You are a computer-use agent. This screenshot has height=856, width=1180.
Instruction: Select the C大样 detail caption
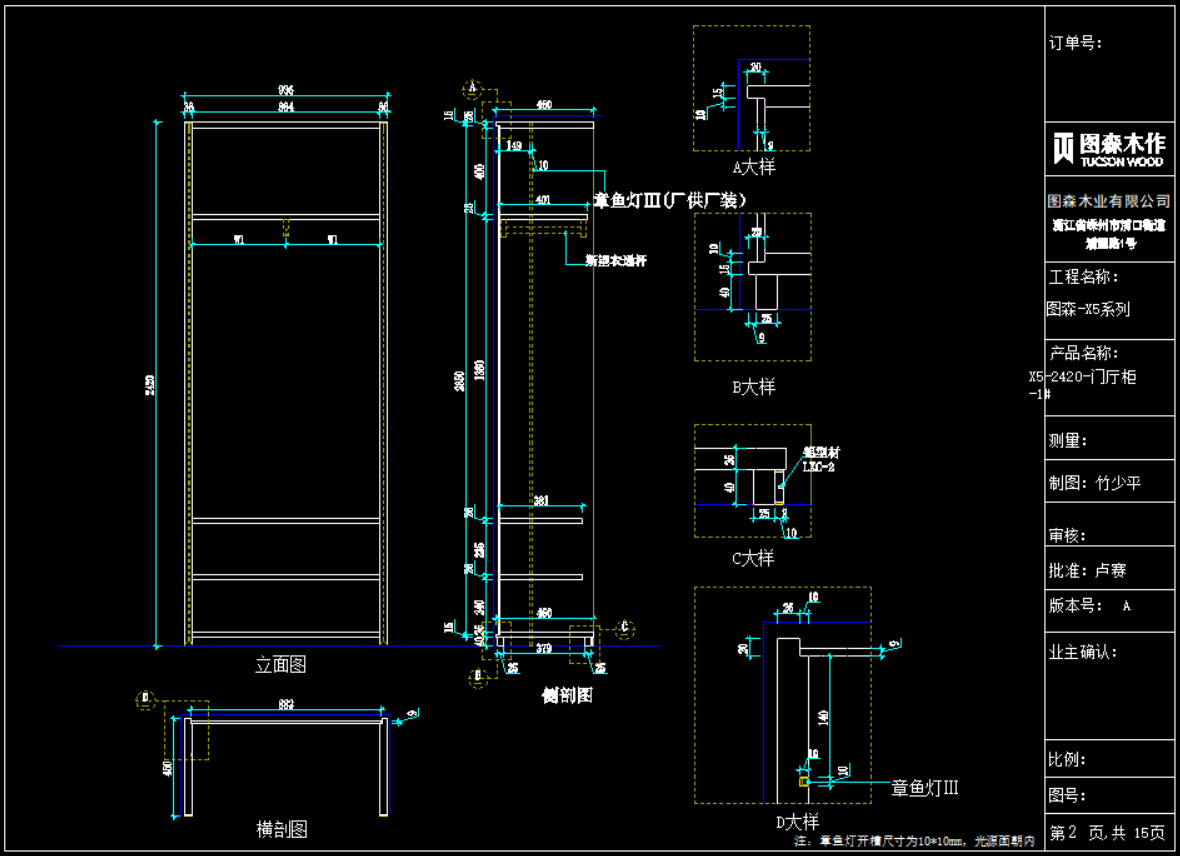pos(753,558)
